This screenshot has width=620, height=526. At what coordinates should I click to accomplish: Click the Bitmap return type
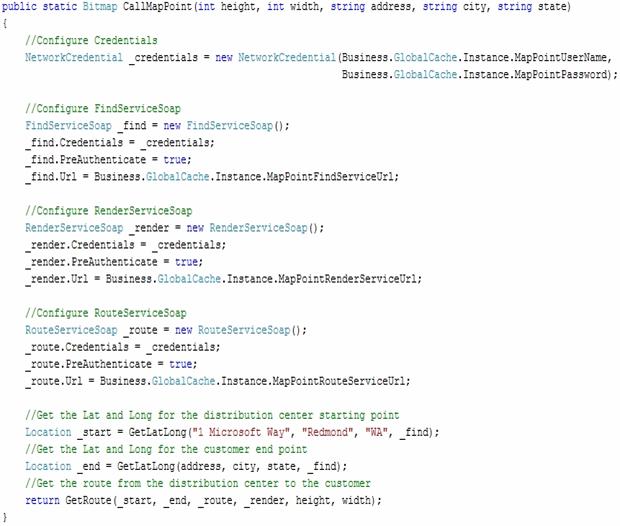coord(100,7)
